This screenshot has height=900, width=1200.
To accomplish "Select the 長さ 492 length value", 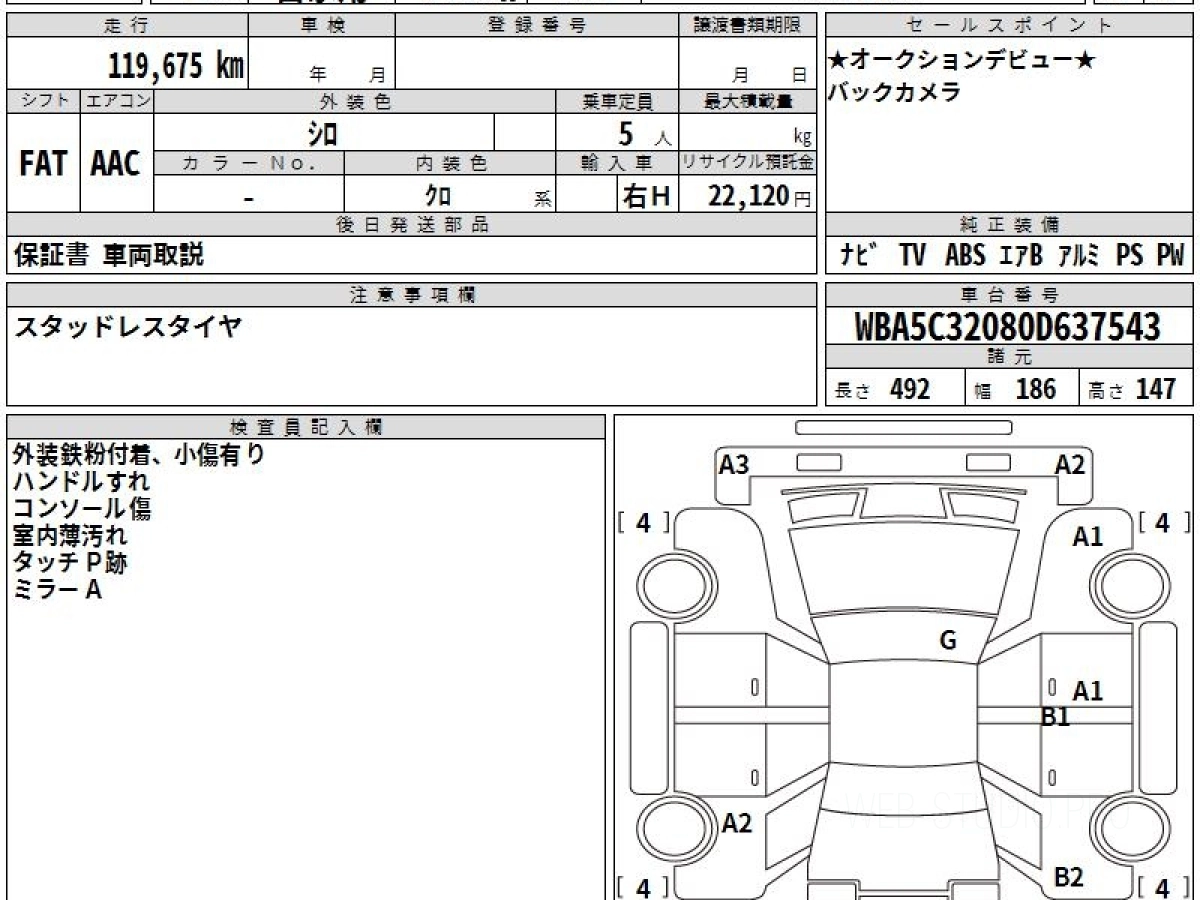I will [882, 389].
